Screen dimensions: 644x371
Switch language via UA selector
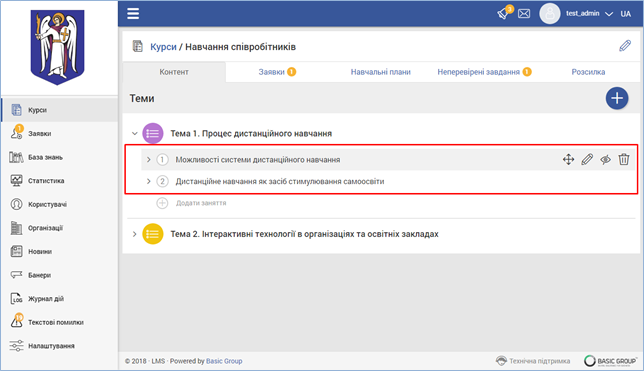pos(626,14)
